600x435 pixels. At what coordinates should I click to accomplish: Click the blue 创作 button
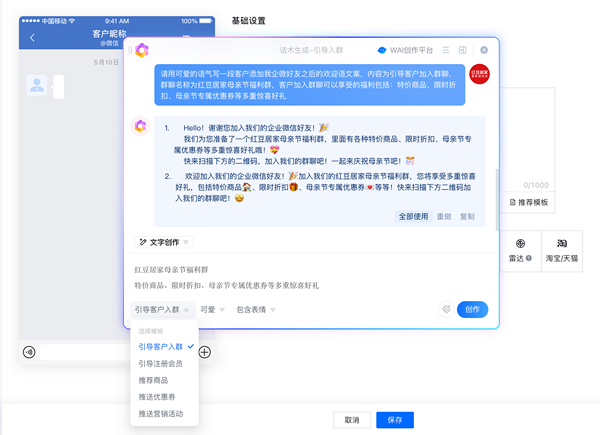click(x=474, y=310)
